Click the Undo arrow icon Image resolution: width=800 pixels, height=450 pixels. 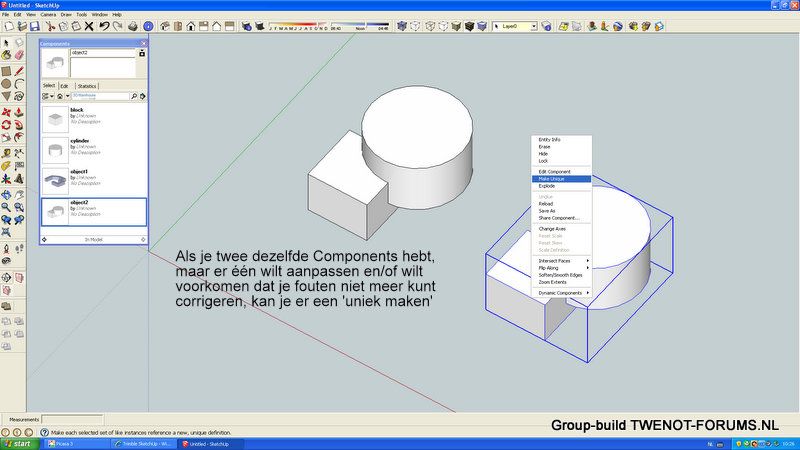[x=104, y=26]
